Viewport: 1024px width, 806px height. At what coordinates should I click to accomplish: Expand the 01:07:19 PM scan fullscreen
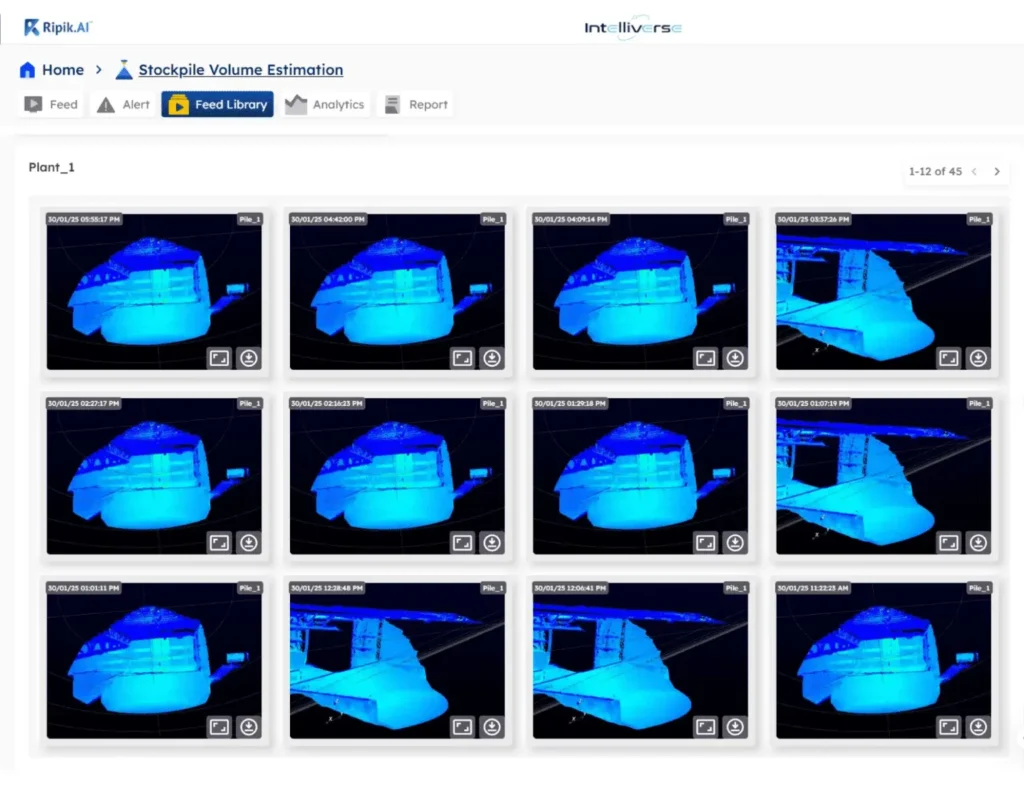[948, 542]
